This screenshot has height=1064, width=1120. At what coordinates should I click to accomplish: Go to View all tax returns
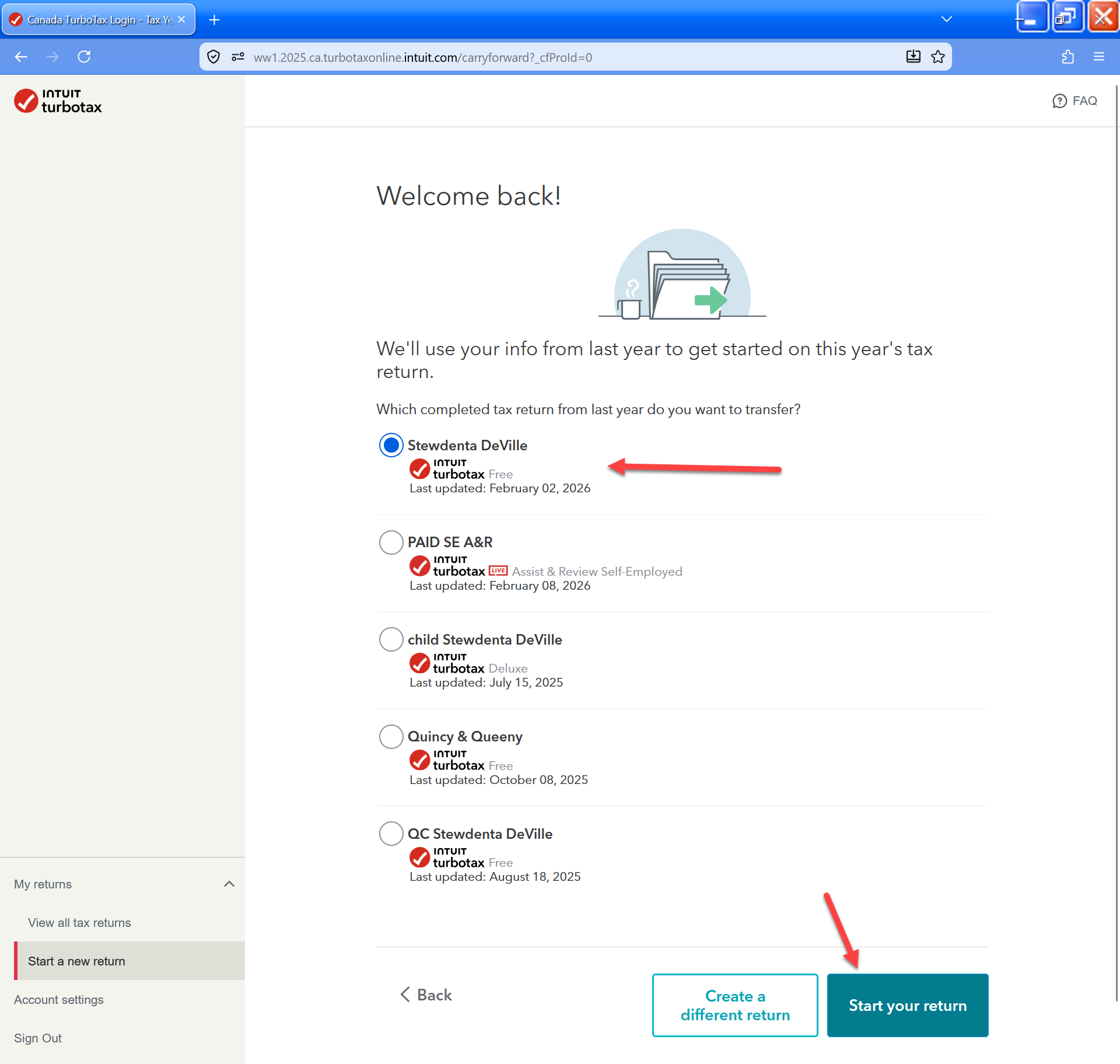[x=79, y=923]
